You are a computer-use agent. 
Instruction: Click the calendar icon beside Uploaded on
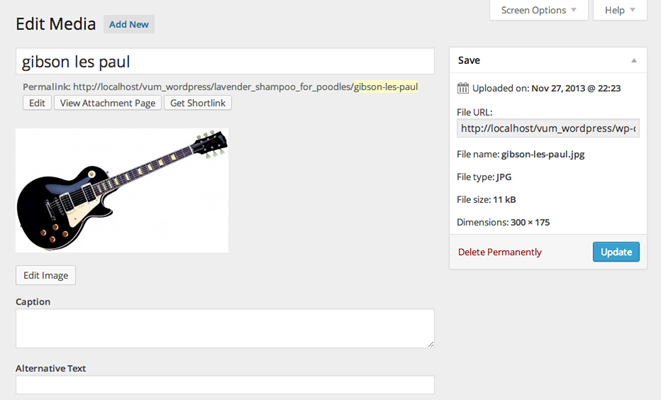[x=463, y=88]
